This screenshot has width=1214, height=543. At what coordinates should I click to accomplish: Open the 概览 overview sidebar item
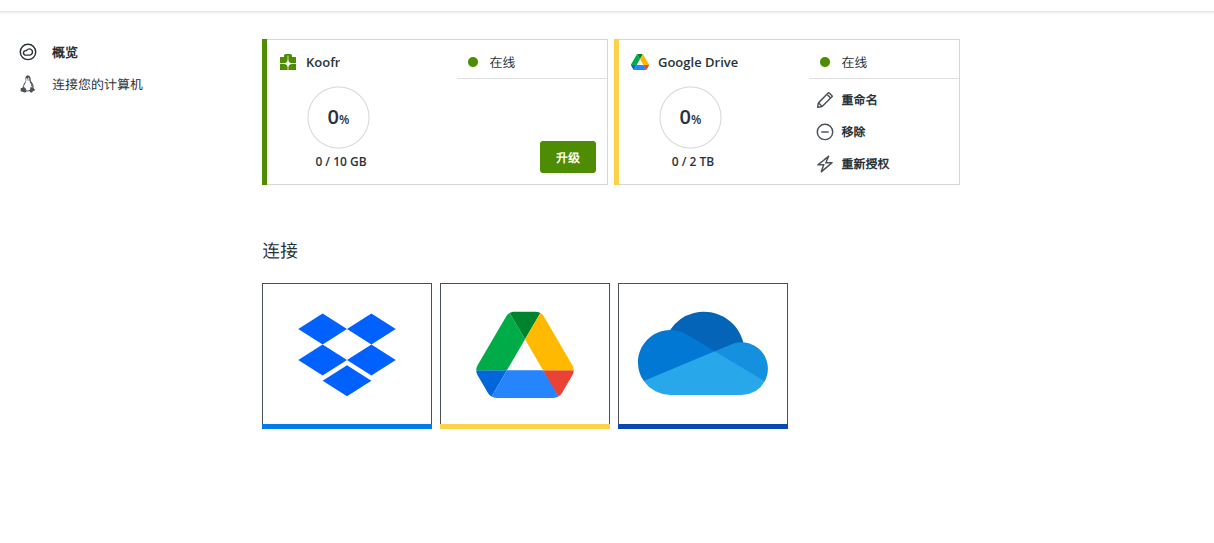(65, 53)
